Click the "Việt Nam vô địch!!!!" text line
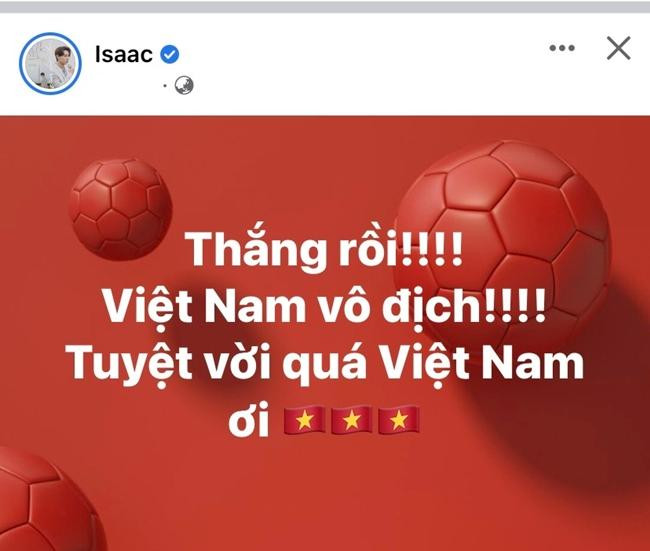650x551 pixels. point(324,306)
